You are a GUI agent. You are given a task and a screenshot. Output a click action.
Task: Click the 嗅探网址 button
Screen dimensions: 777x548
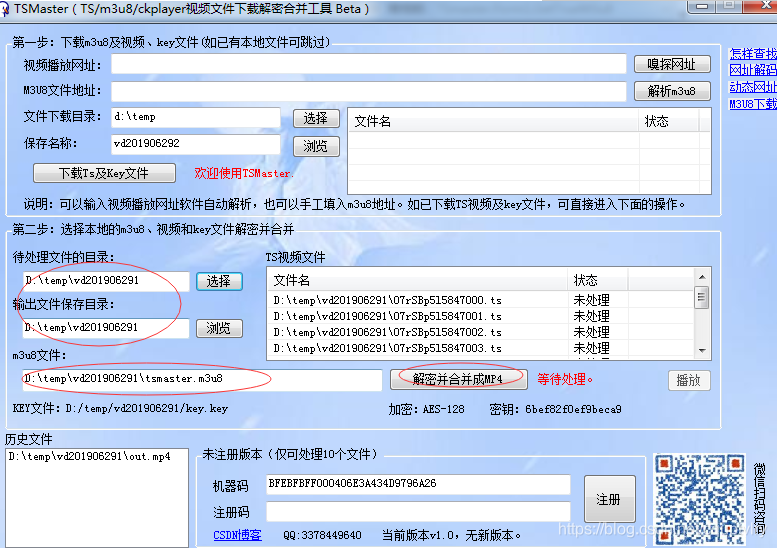672,64
